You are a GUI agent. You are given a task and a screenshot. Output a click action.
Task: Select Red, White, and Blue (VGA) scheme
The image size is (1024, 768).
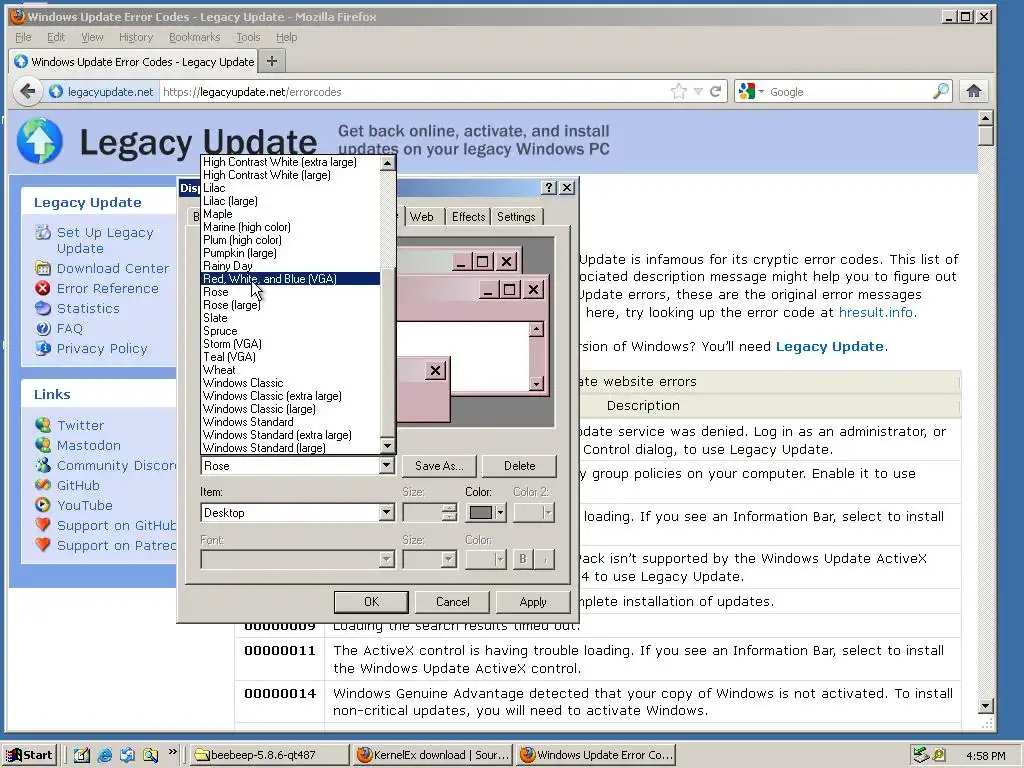(x=291, y=279)
